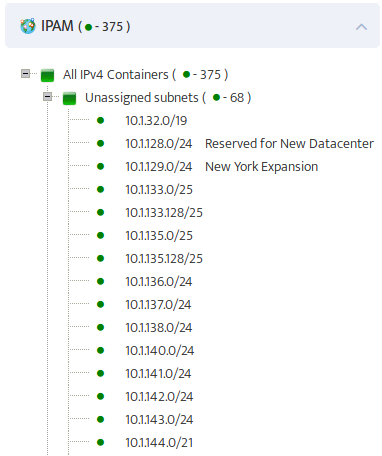Collapse the Unassigned subnets tree node
The width and height of the screenshot is (382, 456).
coord(48,97)
